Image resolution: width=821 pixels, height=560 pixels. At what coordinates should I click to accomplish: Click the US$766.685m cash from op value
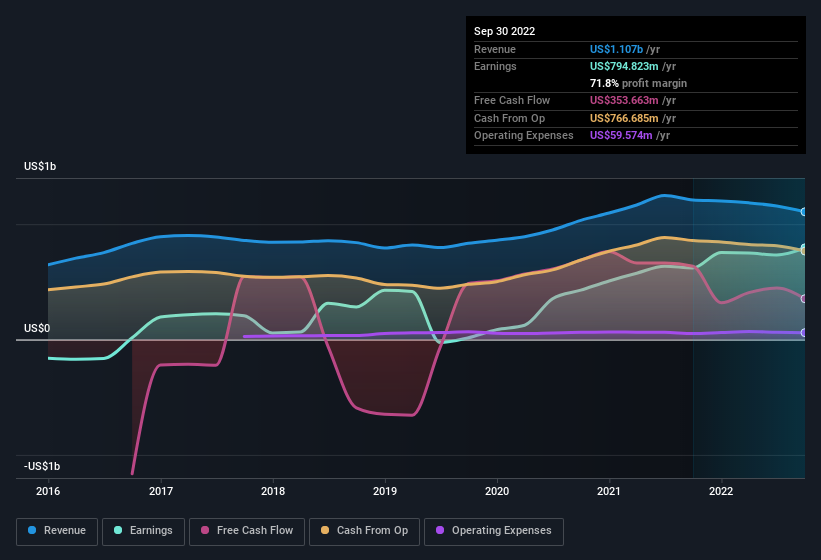(x=624, y=118)
